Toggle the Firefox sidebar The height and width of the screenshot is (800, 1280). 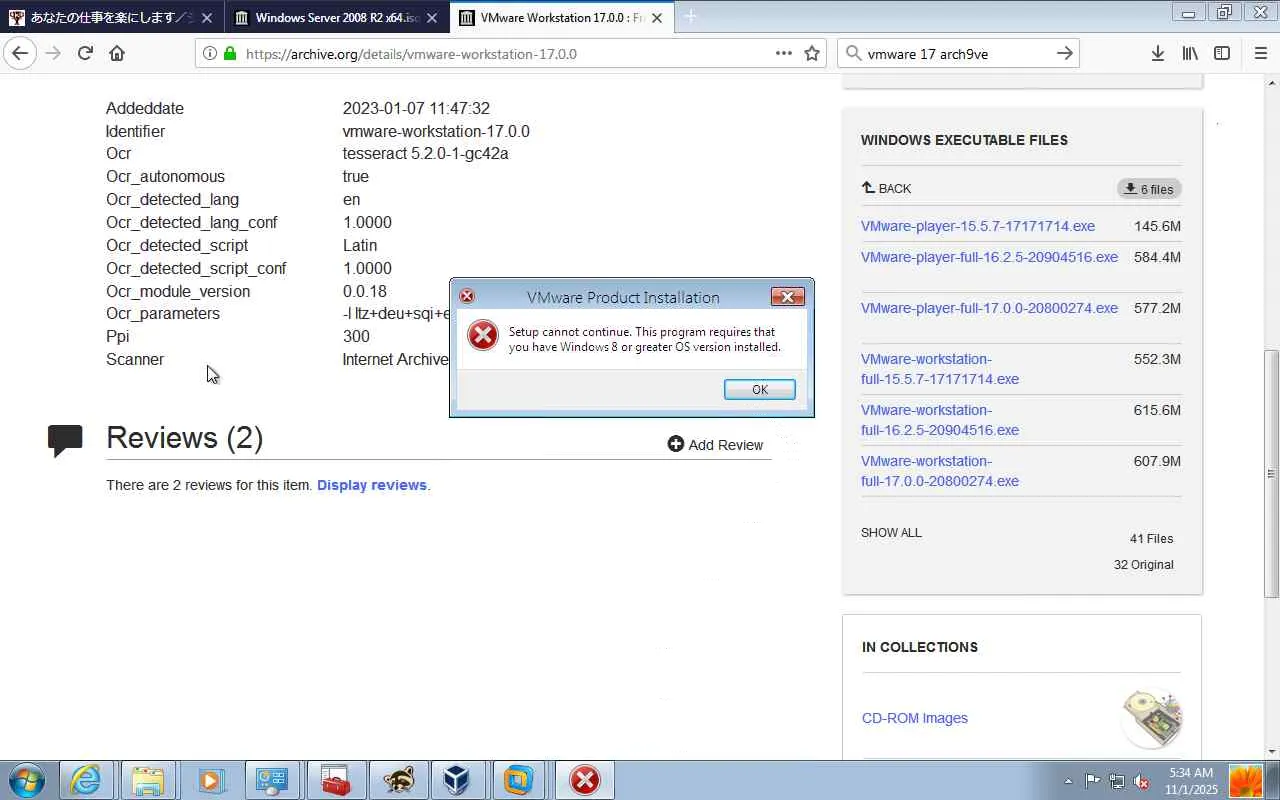coord(1222,54)
